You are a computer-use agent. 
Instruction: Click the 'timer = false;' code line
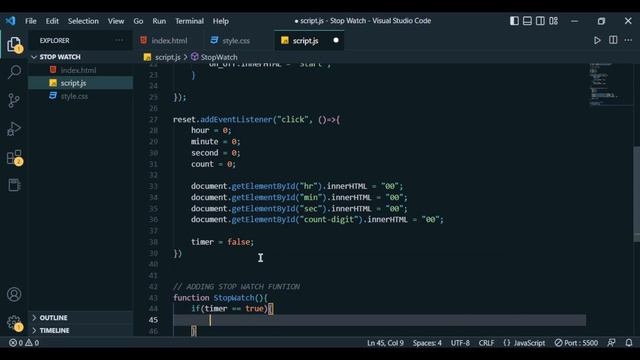click(x=222, y=242)
